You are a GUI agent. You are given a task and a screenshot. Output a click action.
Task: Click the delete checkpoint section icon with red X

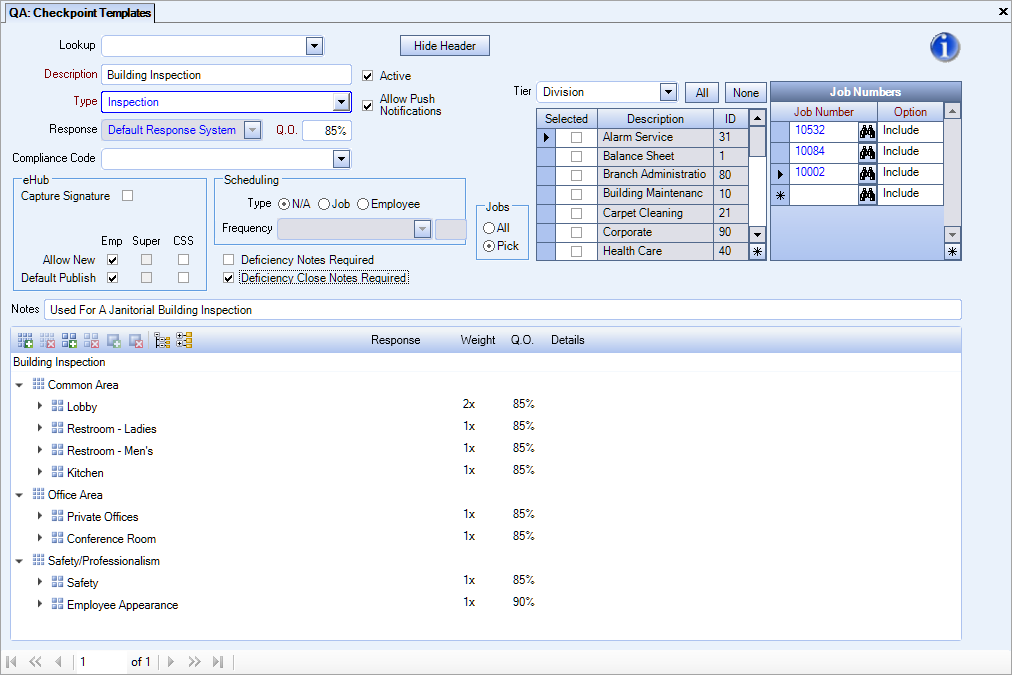(47, 340)
